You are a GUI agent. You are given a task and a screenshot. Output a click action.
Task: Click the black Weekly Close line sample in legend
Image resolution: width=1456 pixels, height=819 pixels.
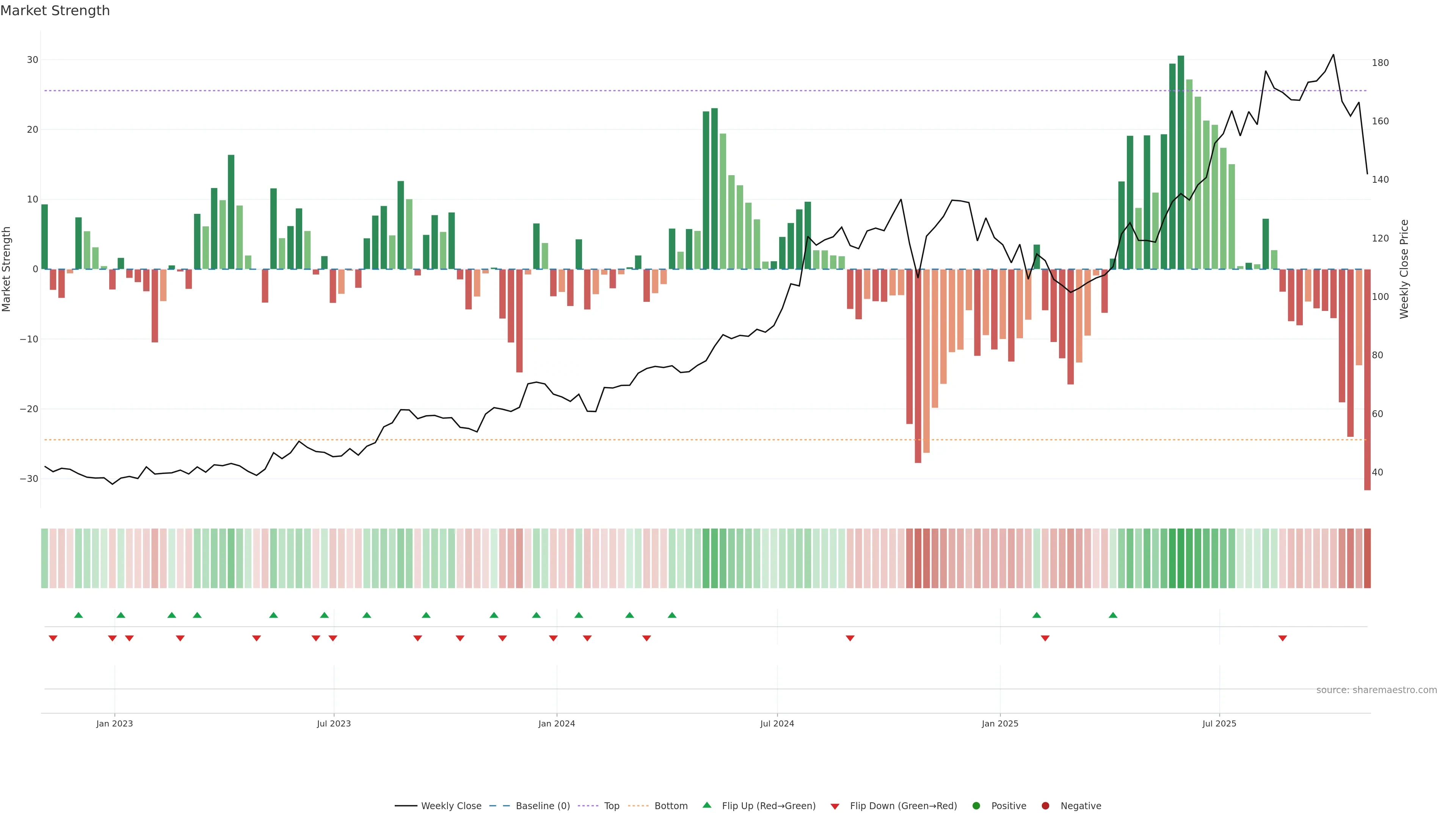[406, 805]
